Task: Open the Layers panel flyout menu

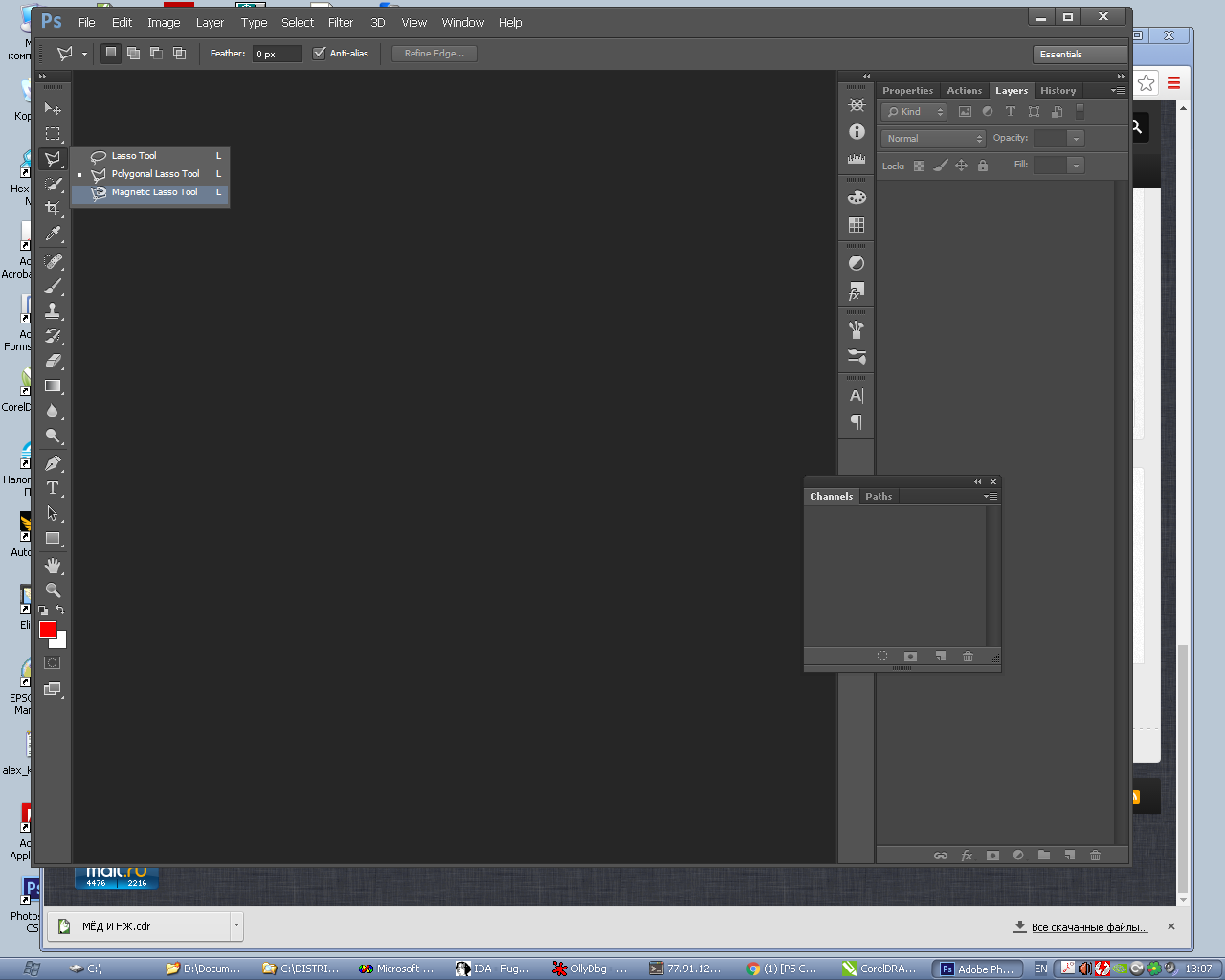Action: coord(1117,91)
